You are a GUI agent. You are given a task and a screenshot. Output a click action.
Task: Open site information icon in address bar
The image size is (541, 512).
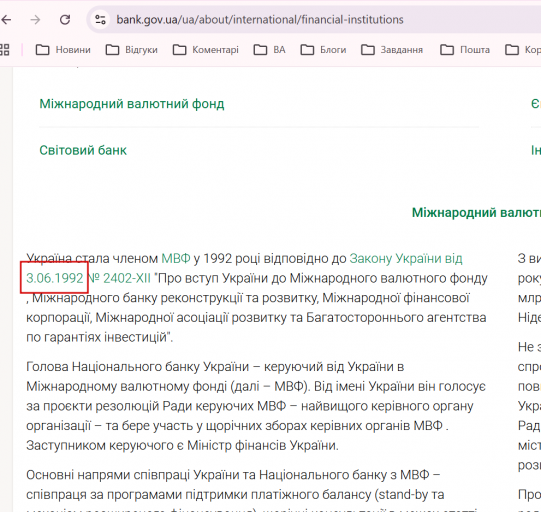click(x=100, y=20)
